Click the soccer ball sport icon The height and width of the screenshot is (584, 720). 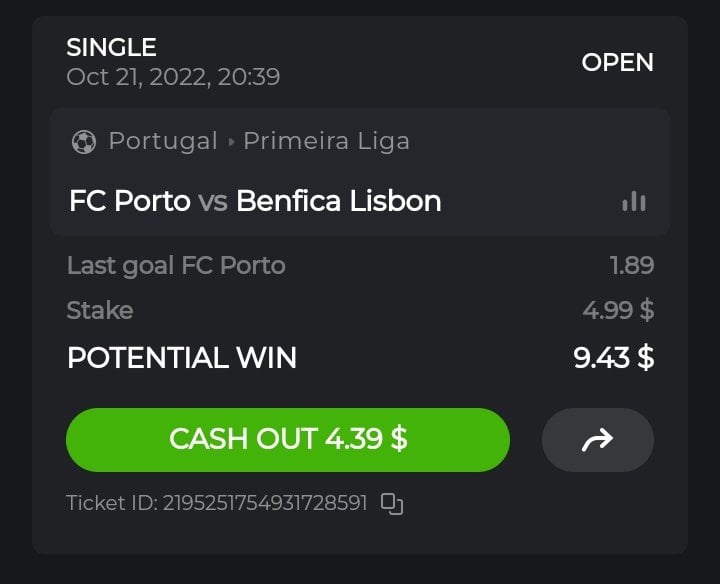(84, 142)
